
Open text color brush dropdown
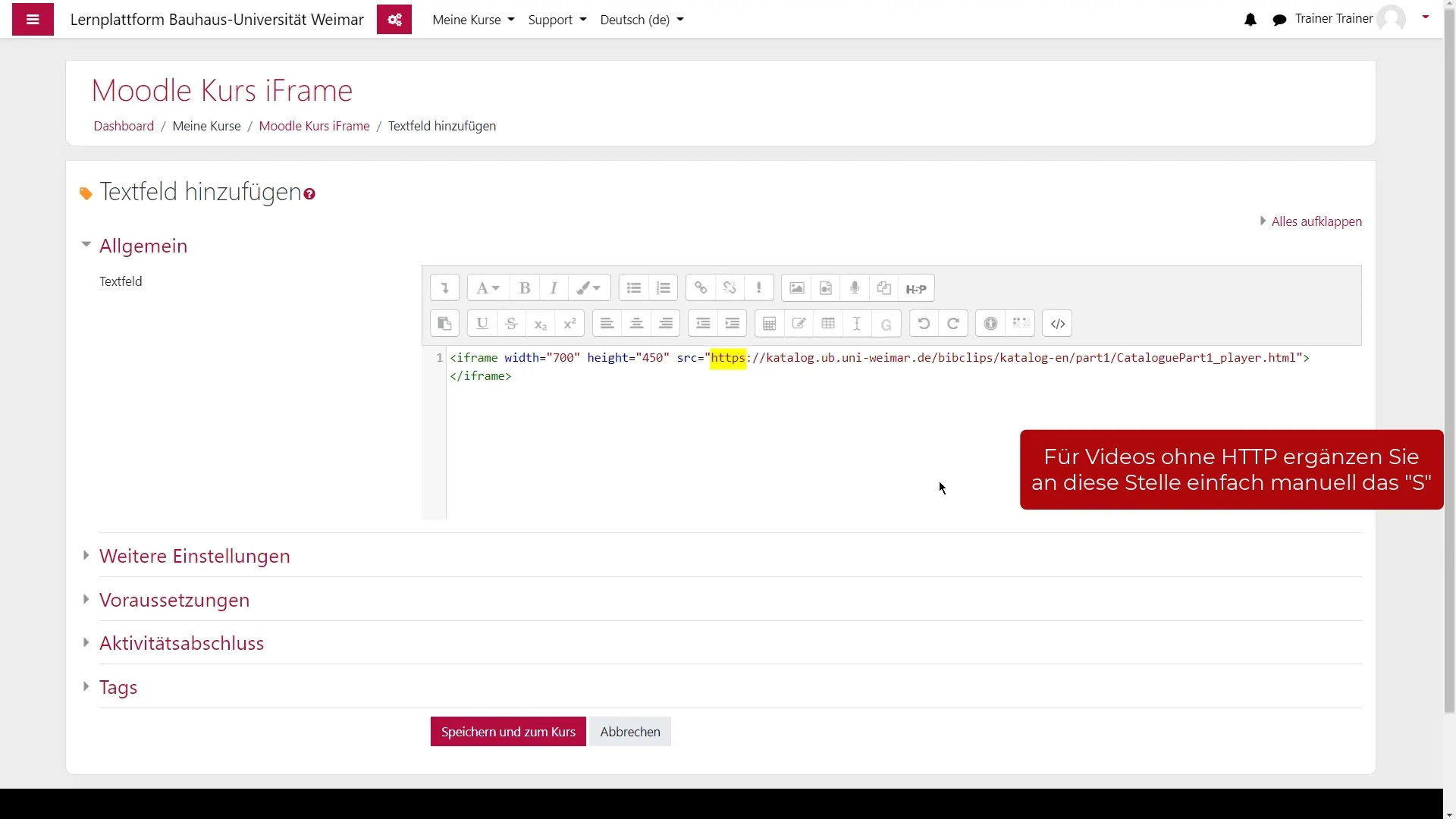point(588,288)
